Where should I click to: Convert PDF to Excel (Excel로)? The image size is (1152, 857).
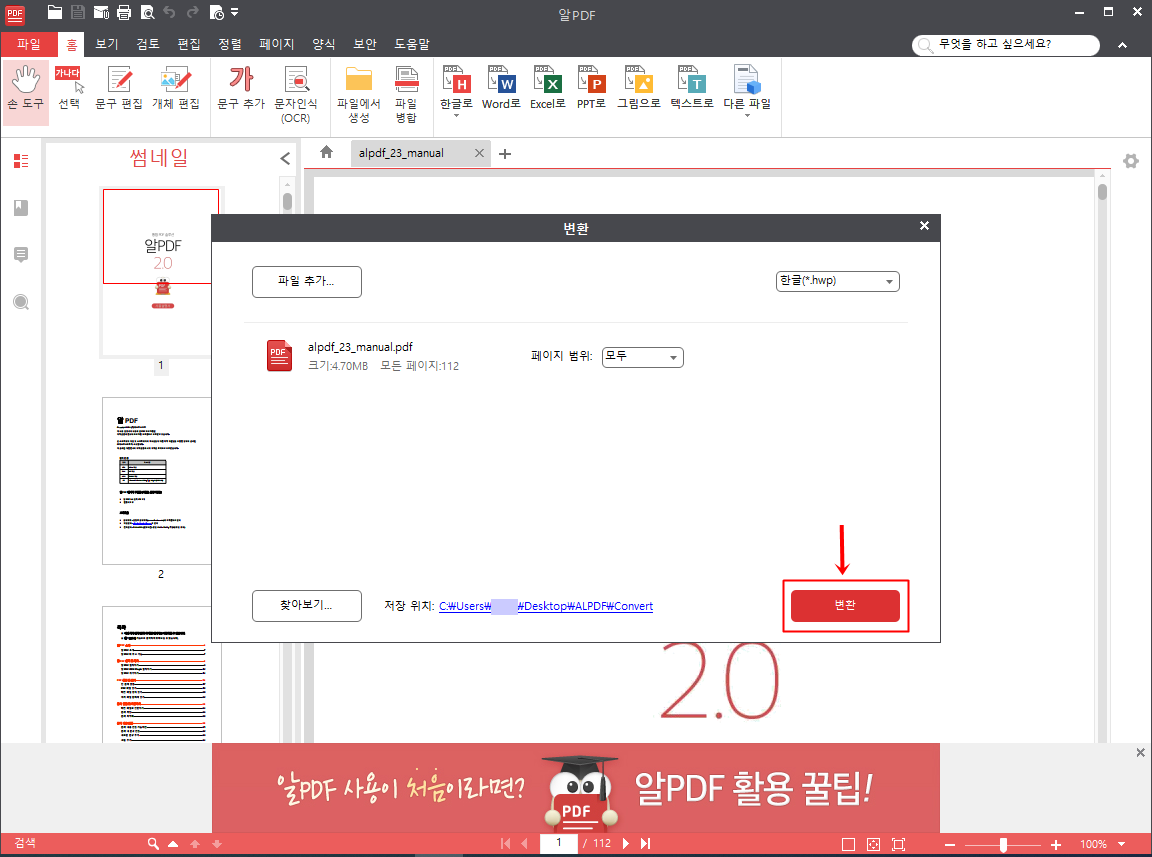[548, 87]
